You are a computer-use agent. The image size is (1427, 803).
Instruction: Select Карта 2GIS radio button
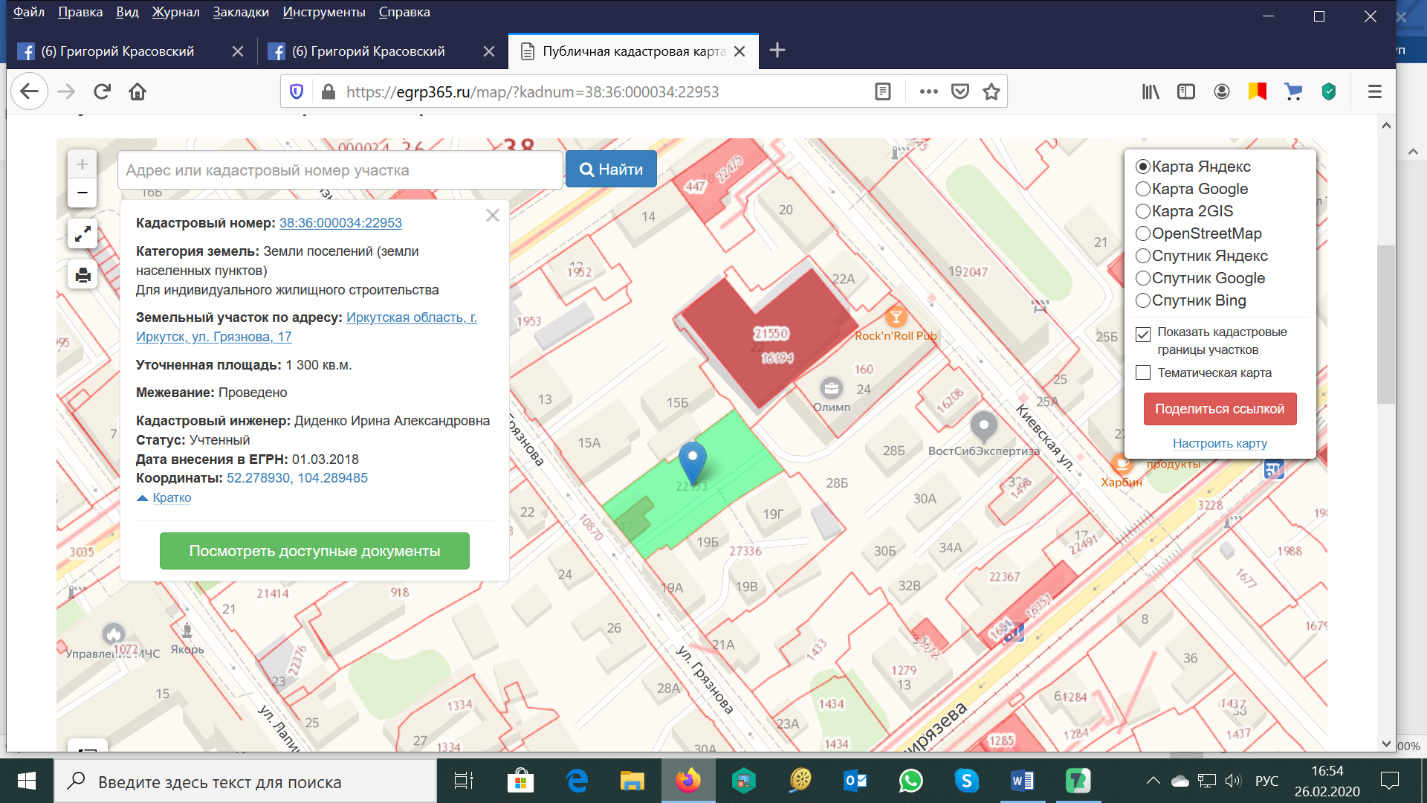(x=1143, y=211)
